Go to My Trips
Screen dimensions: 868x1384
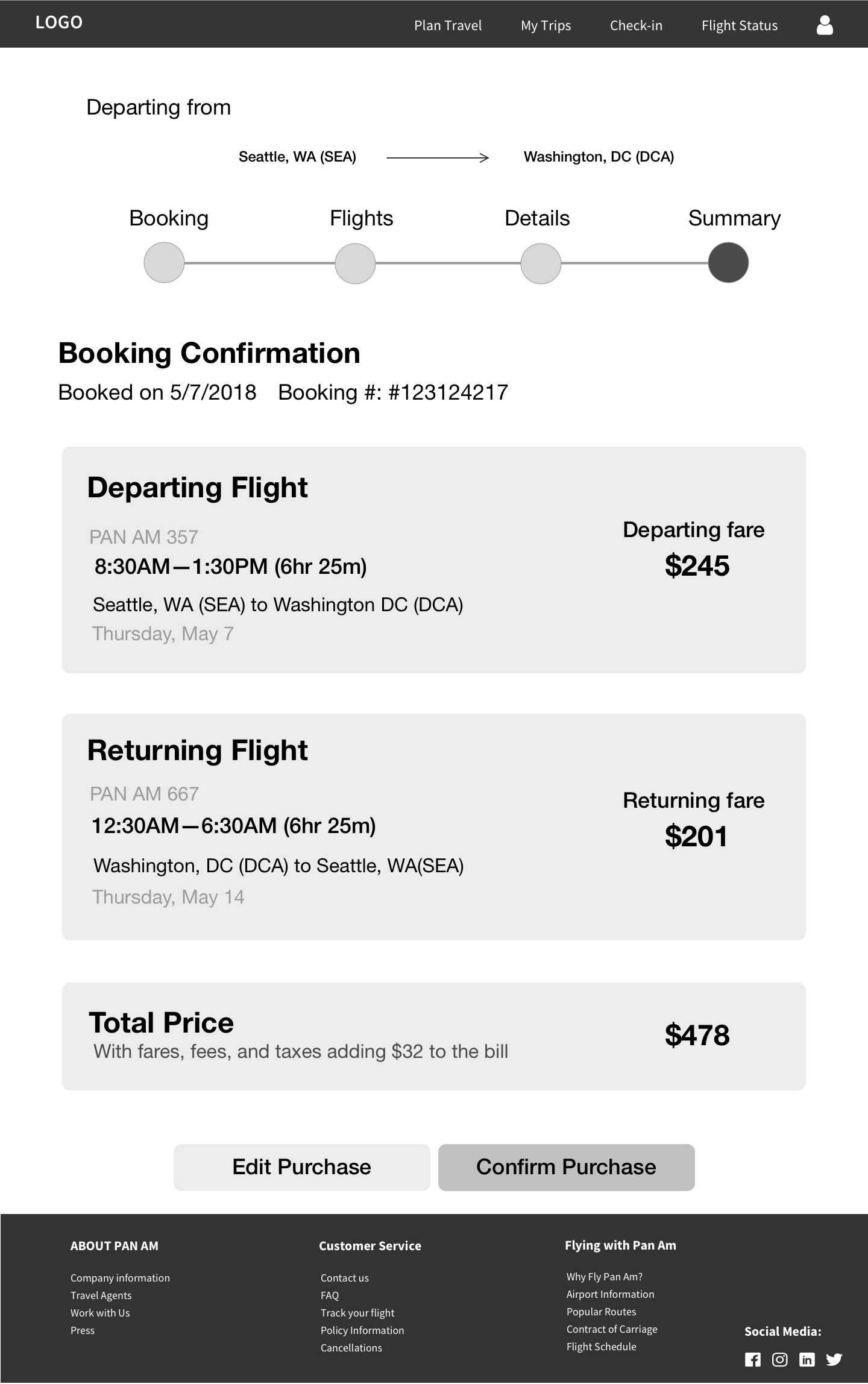546,25
